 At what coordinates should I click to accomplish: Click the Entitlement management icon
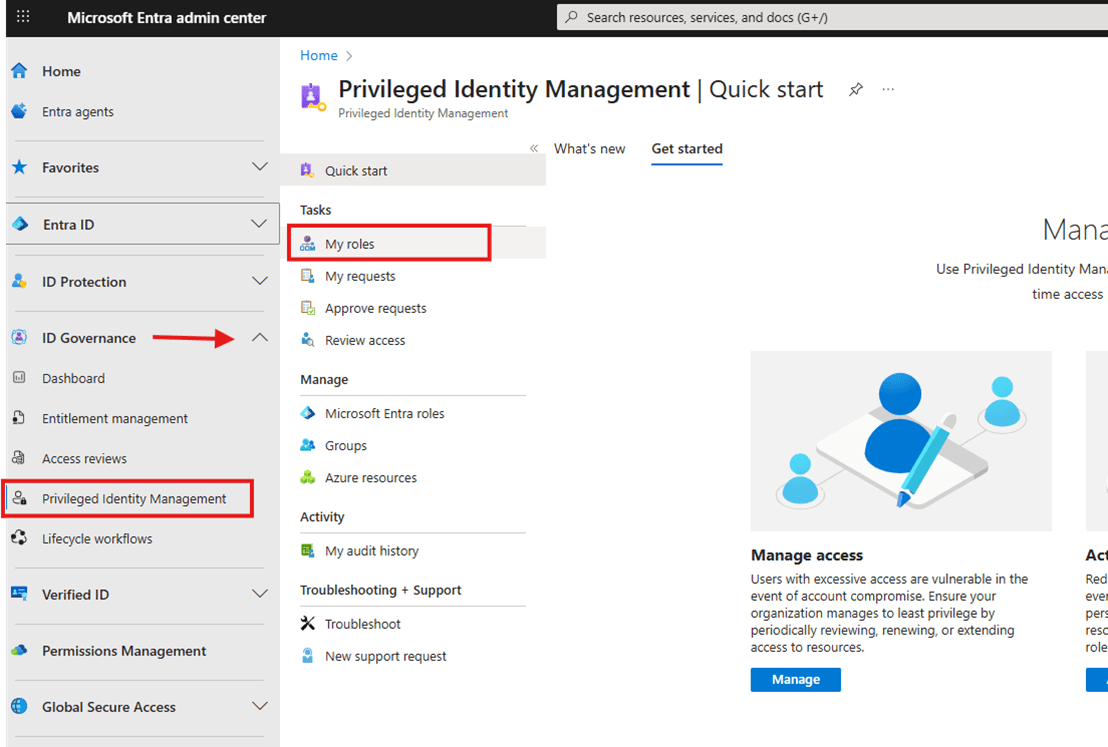19,418
